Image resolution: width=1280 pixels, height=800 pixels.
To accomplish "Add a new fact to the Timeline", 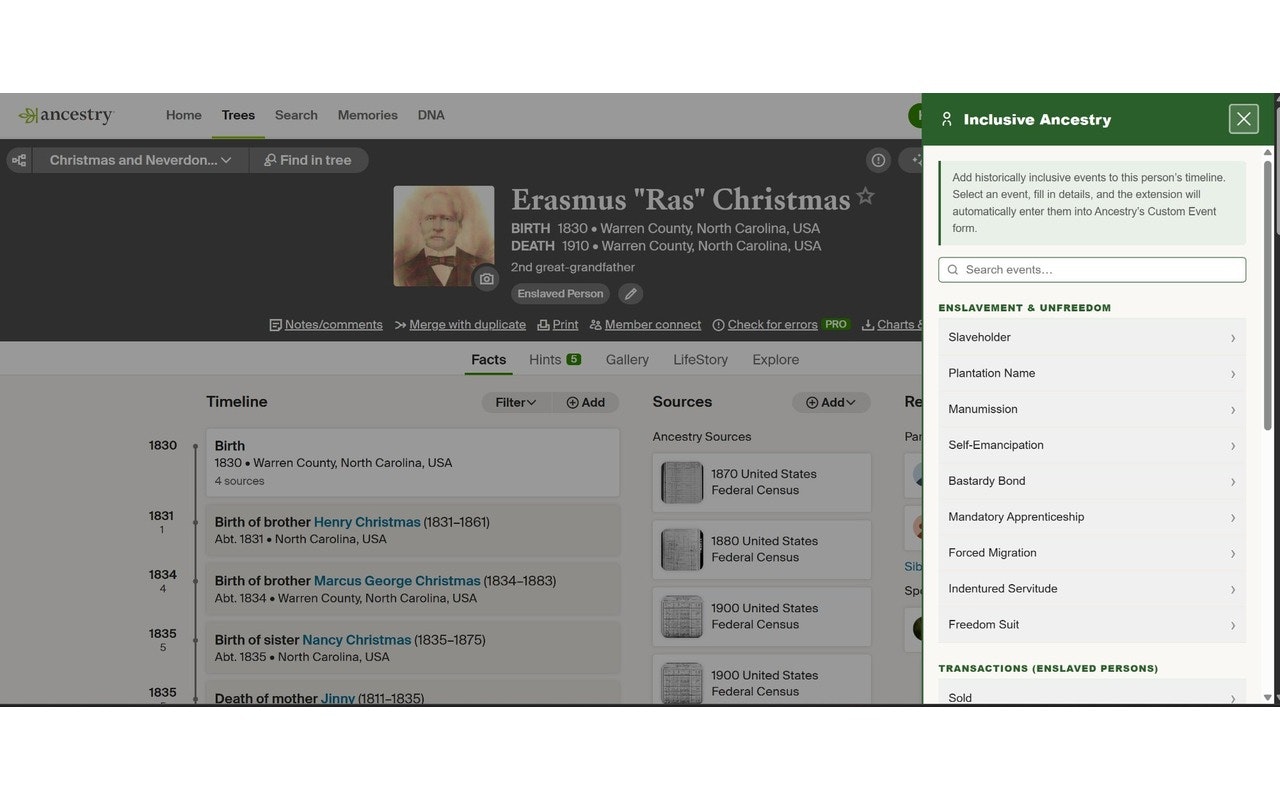I will tap(586, 402).
